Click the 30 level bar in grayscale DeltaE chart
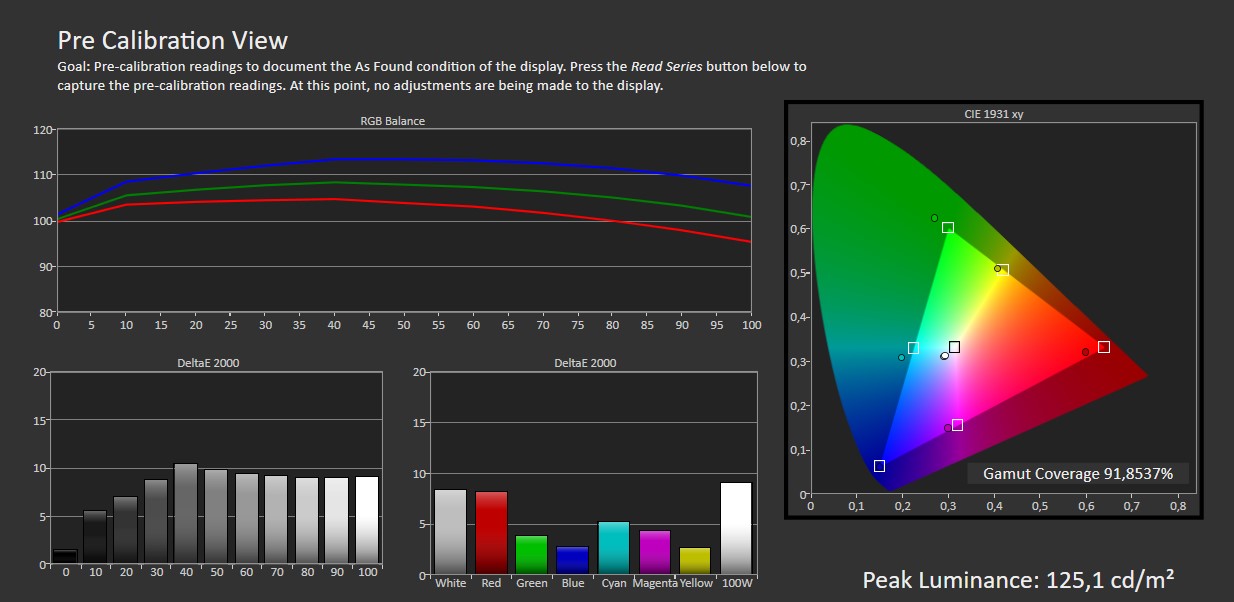This screenshot has width=1234, height=602. (x=156, y=522)
